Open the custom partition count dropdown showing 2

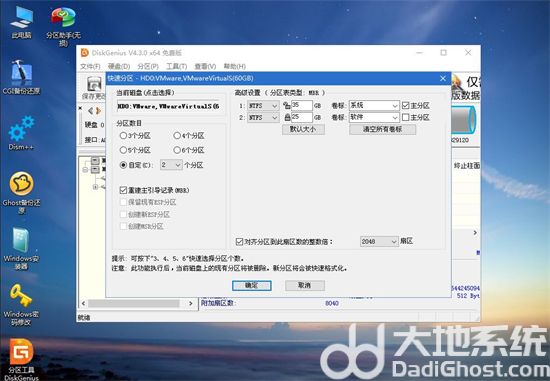[x=172, y=165]
